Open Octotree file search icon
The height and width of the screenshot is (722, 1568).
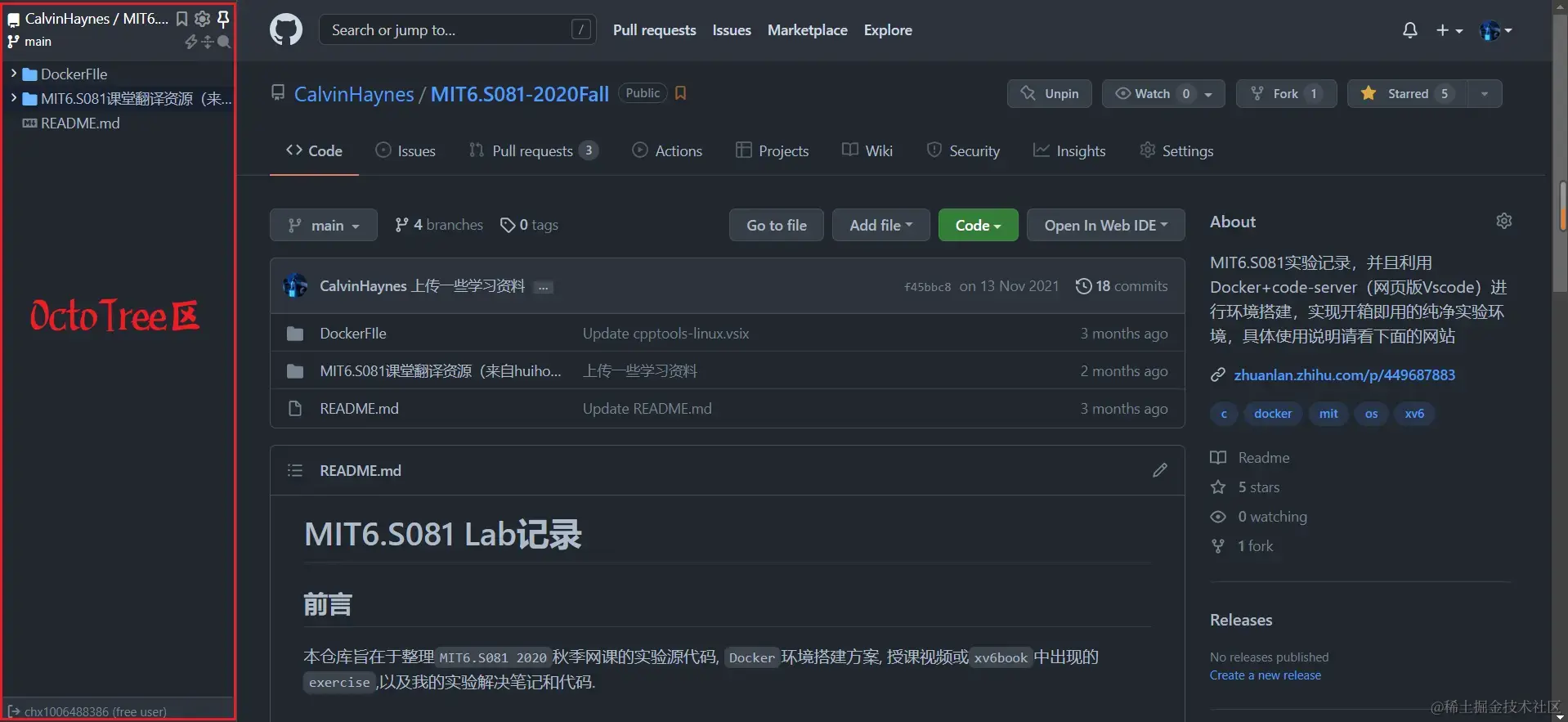pos(224,42)
